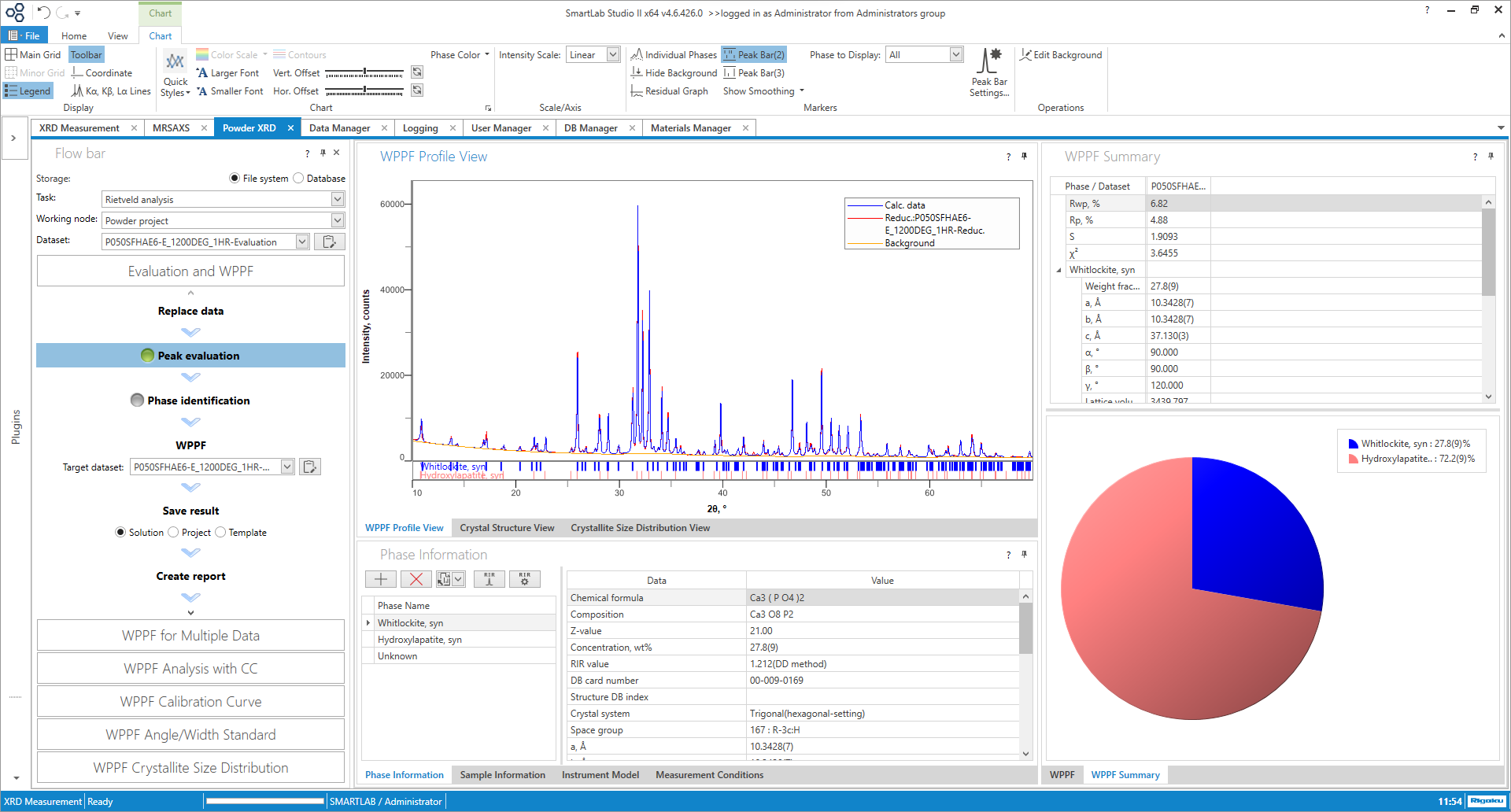Choose Project under Save result
The width and height of the screenshot is (1511, 812).
pyautogui.click(x=174, y=533)
